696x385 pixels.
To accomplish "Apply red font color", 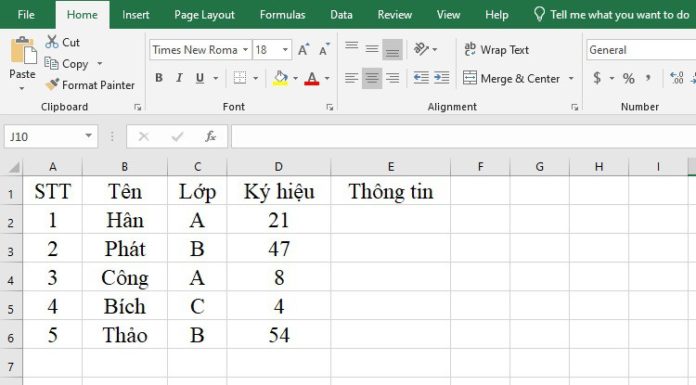I will pyautogui.click(x=312, y=78).
